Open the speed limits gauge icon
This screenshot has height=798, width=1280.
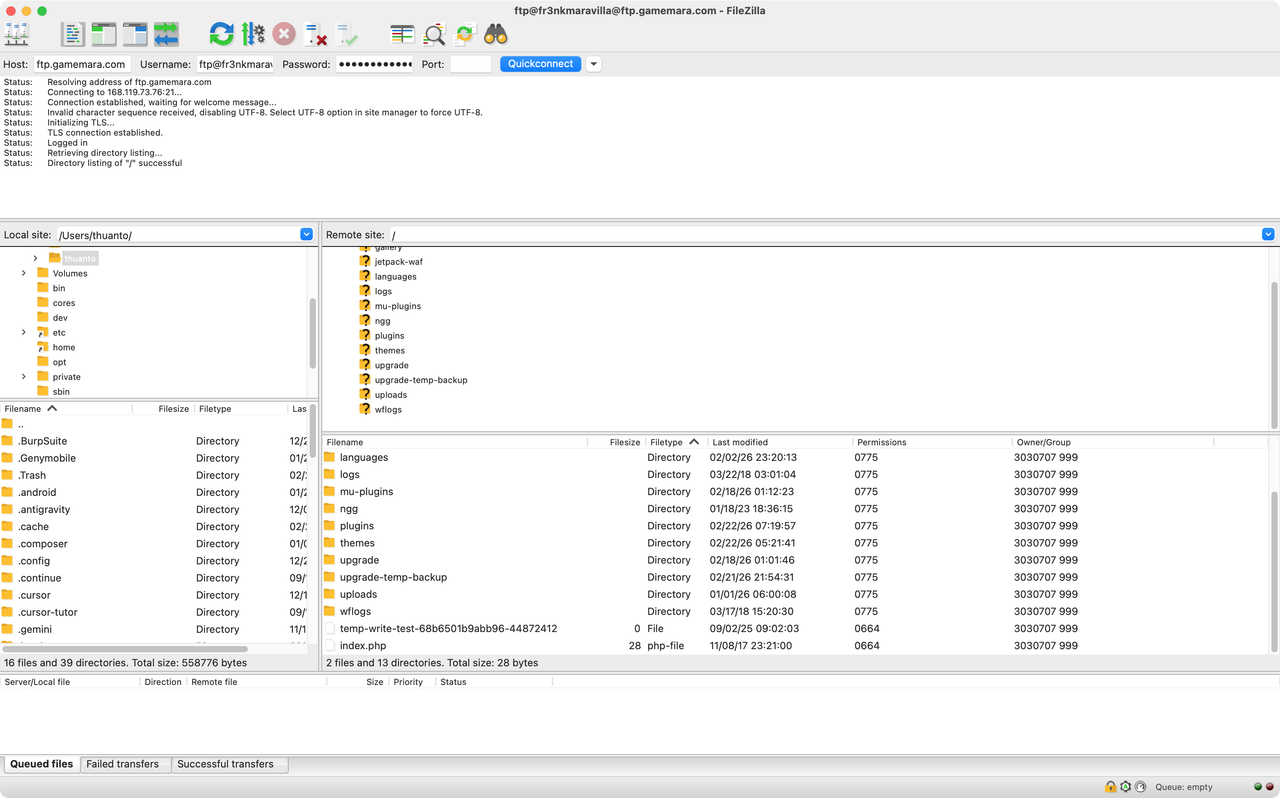pyautogui.click(x=1140, y=787)
